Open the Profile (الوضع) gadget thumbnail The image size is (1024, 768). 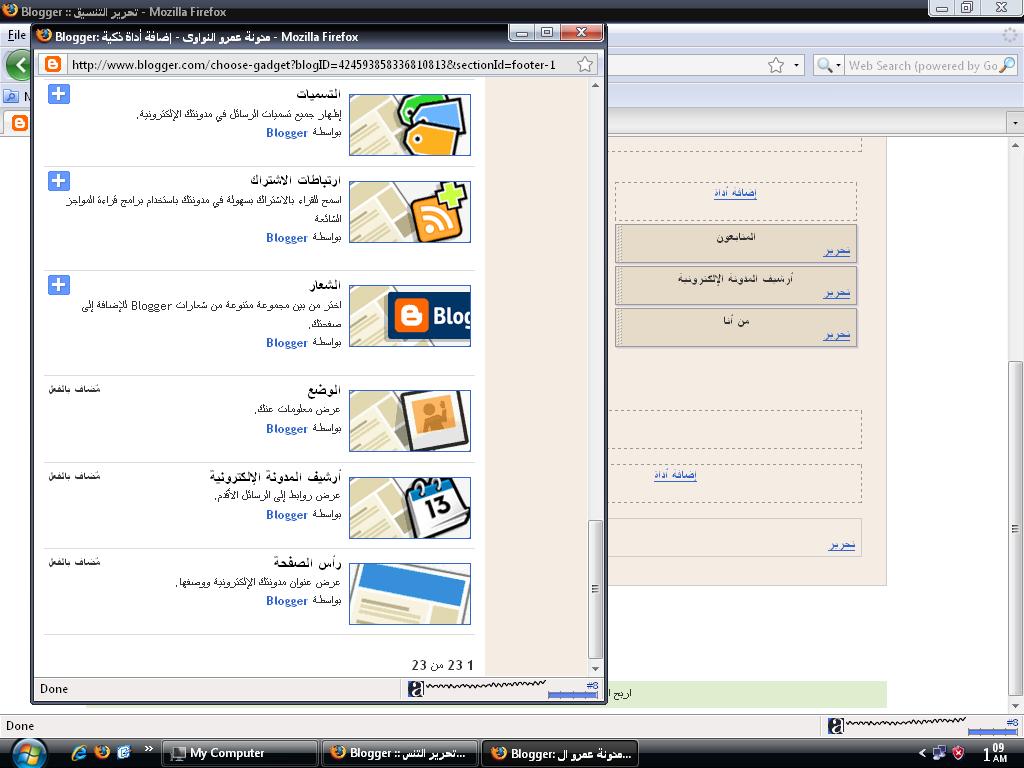[409, 421]
